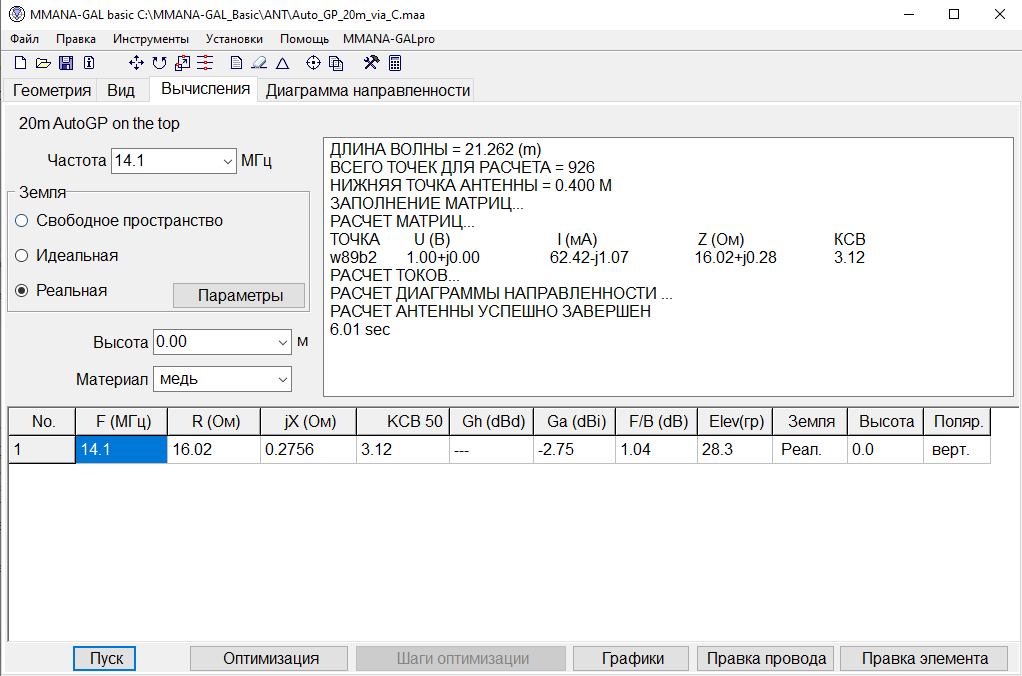
Task: Open Графики button
Action: (x=631, y=658)
